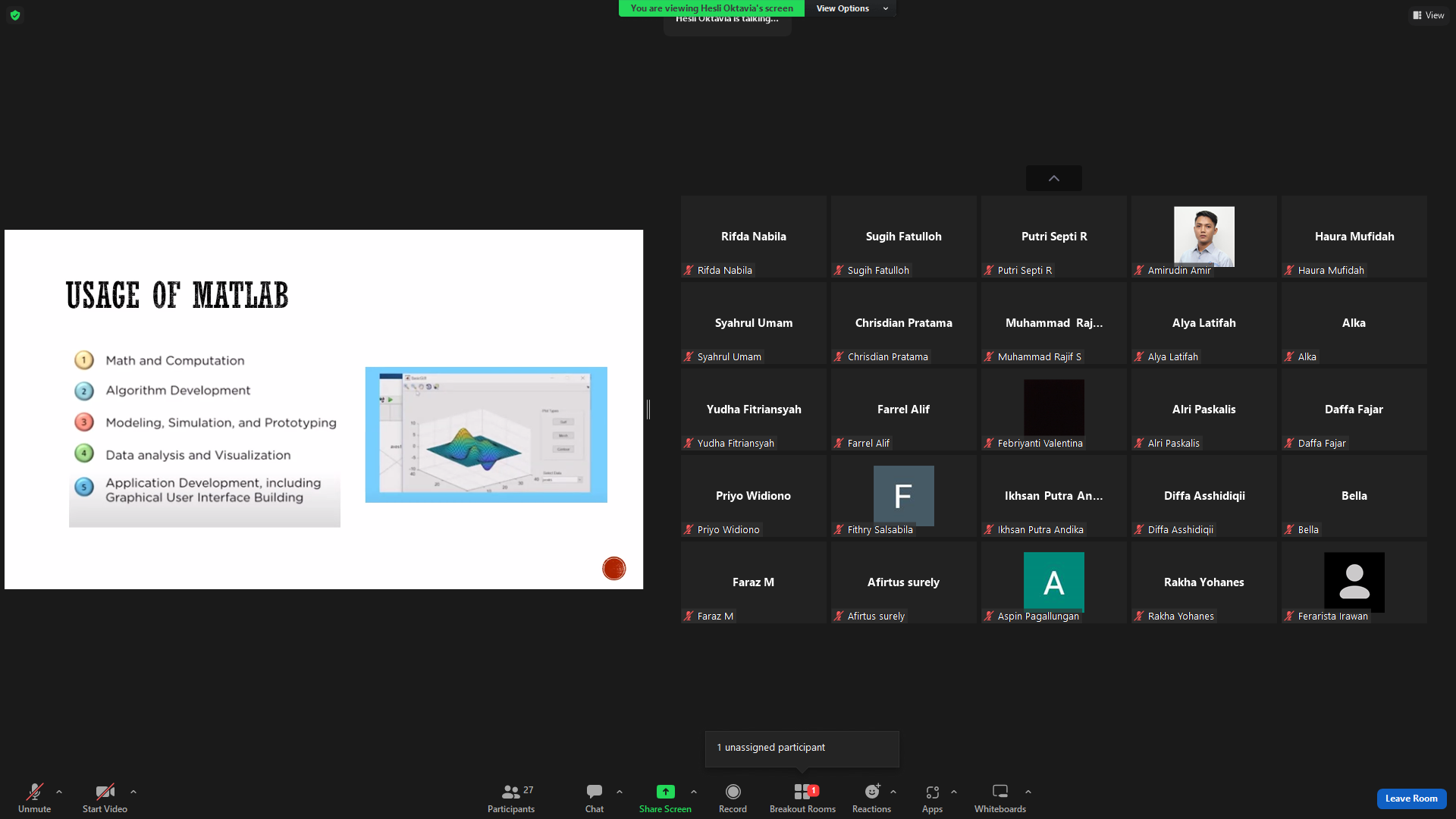Image resolution: width=1456 pixels, height=819 pixels.
Task: Click 'Algorithm Development' on the slide
Action: pos(178,390)
